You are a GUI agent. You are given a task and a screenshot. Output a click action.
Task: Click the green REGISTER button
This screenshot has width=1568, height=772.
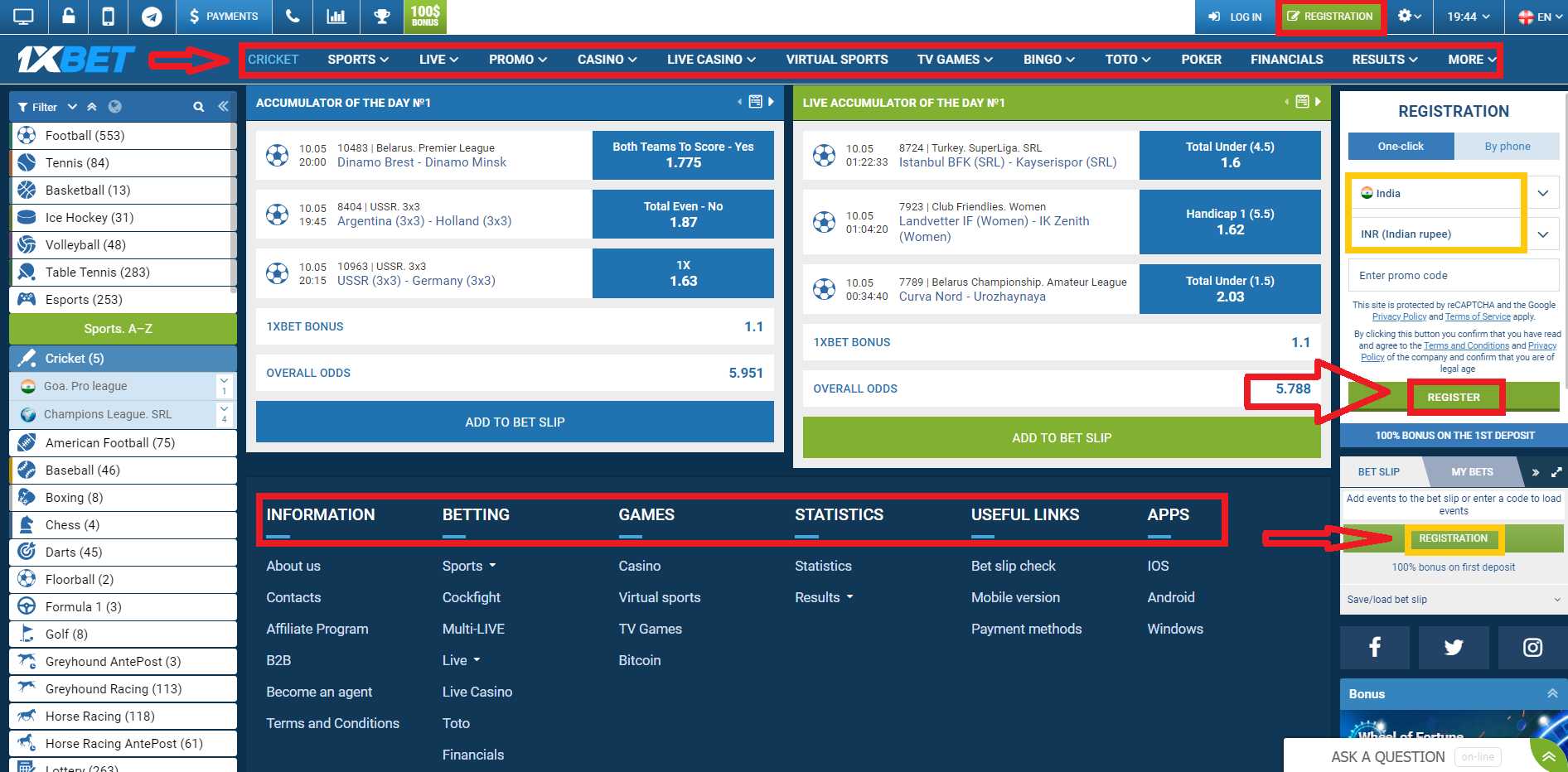point(1454,398)
